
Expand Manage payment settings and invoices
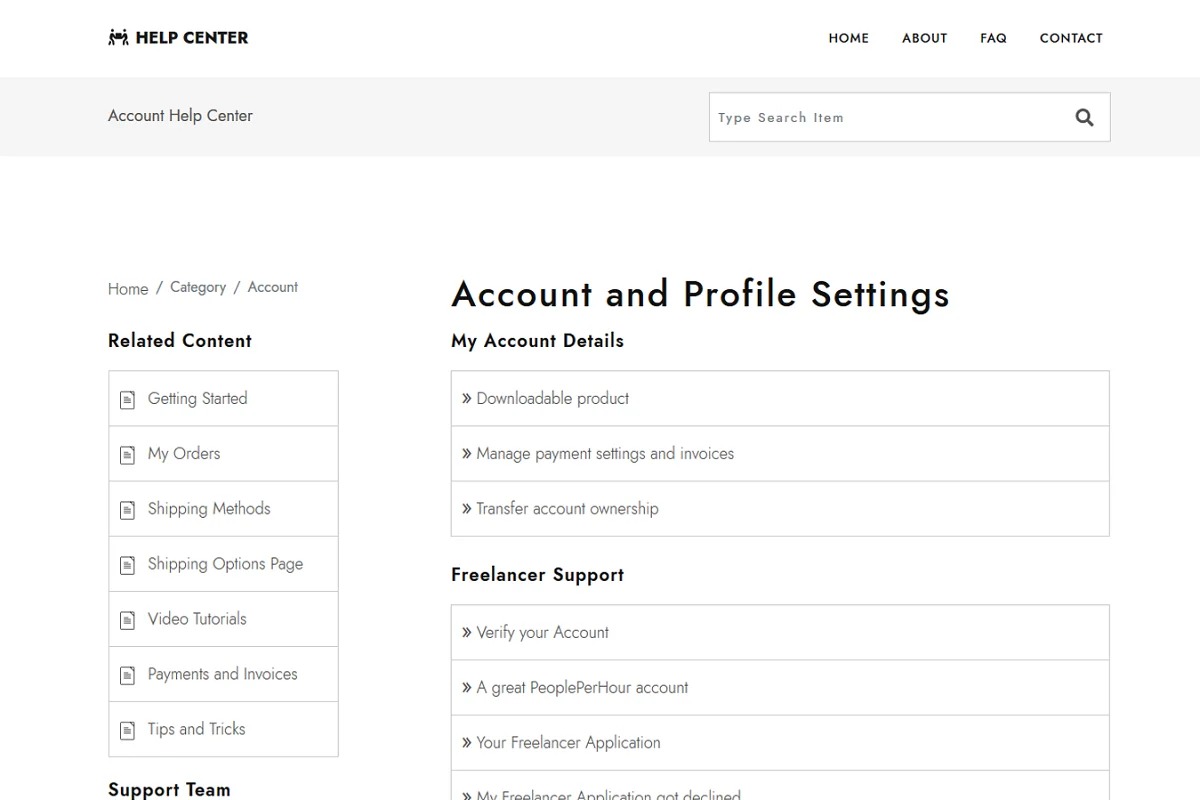click(604, 453)
